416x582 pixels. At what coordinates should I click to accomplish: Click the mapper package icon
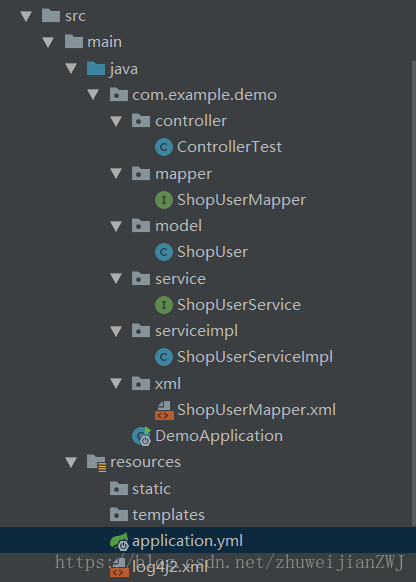click(141, 173)
